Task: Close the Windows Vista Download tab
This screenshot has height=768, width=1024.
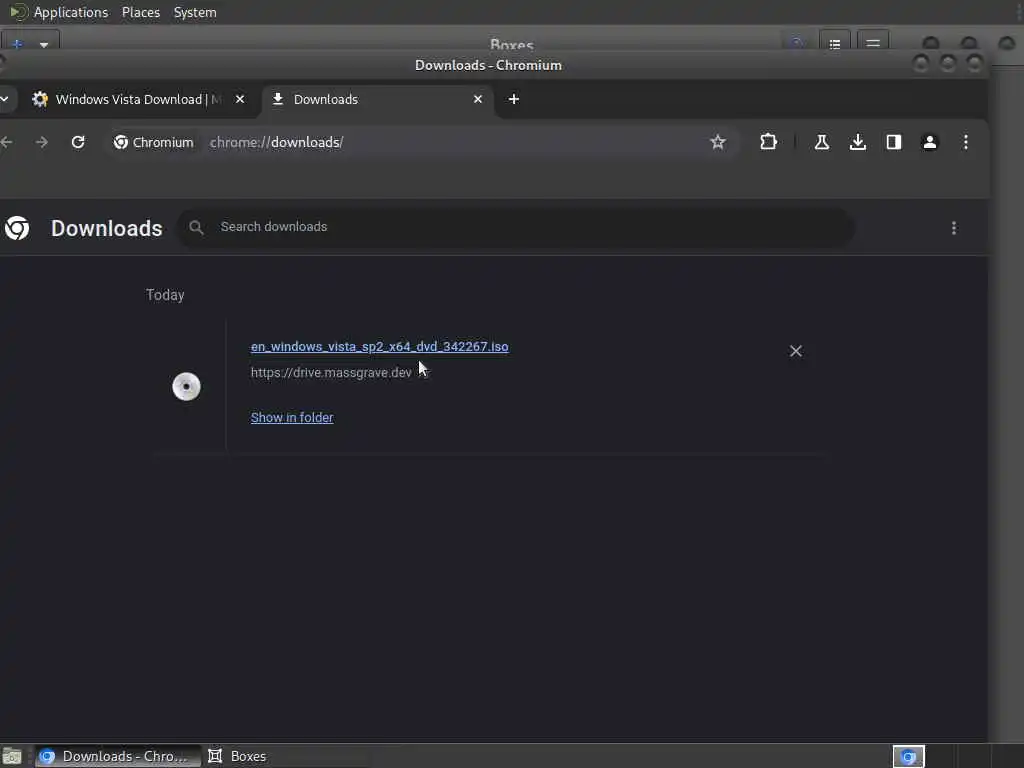Action: point(240,99)
